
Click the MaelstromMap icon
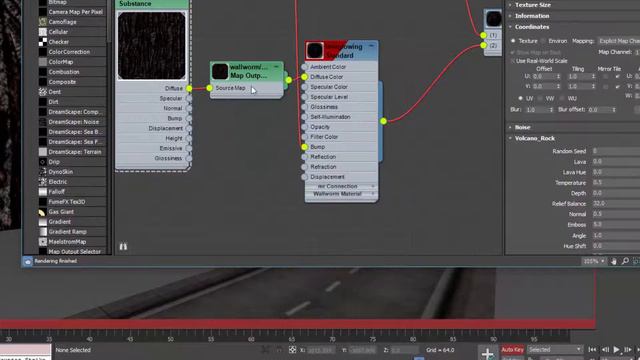click(43, 242)
